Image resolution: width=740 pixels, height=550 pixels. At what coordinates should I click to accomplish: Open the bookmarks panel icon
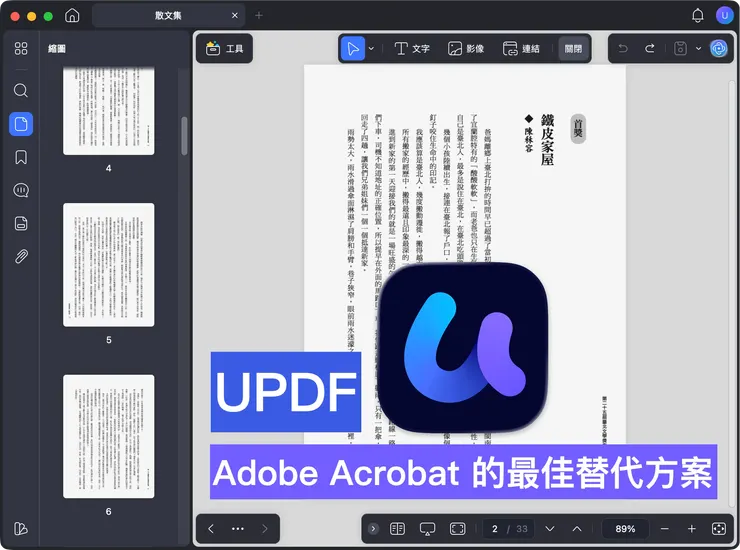point(21,157)
